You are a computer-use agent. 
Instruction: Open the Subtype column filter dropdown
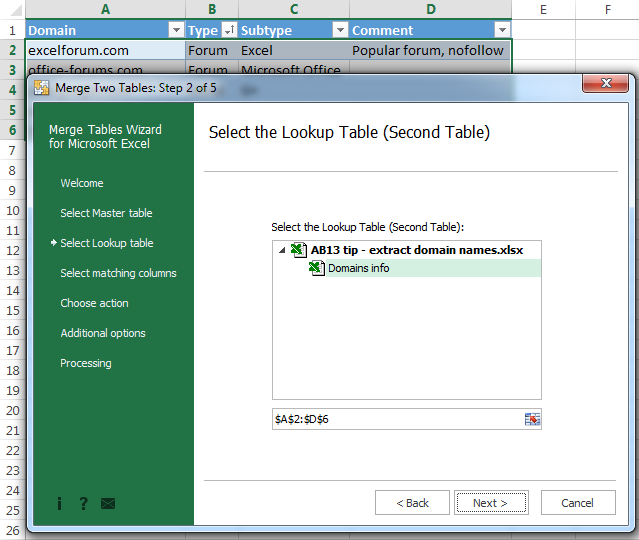coord(339,30)
